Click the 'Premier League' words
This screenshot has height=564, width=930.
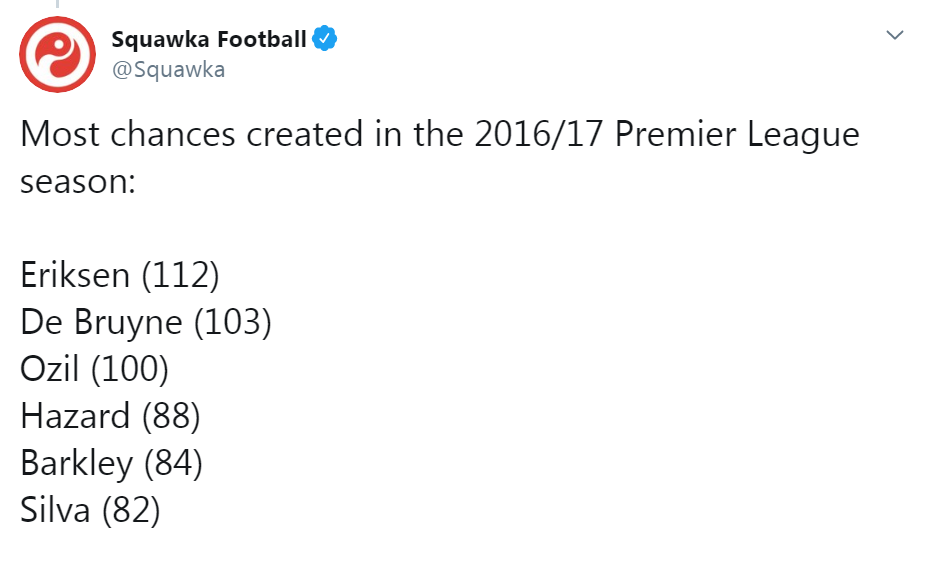pos(737,135)
